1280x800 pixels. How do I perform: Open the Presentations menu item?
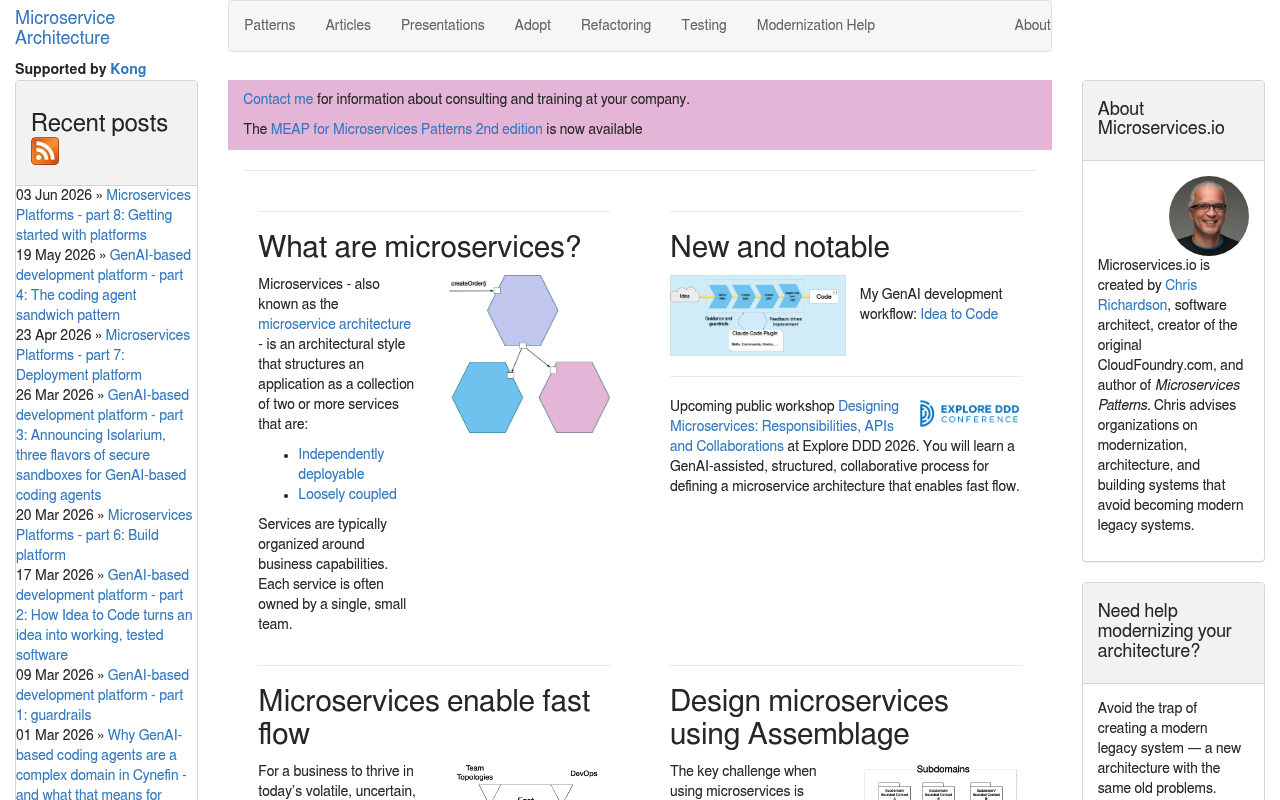443,25
